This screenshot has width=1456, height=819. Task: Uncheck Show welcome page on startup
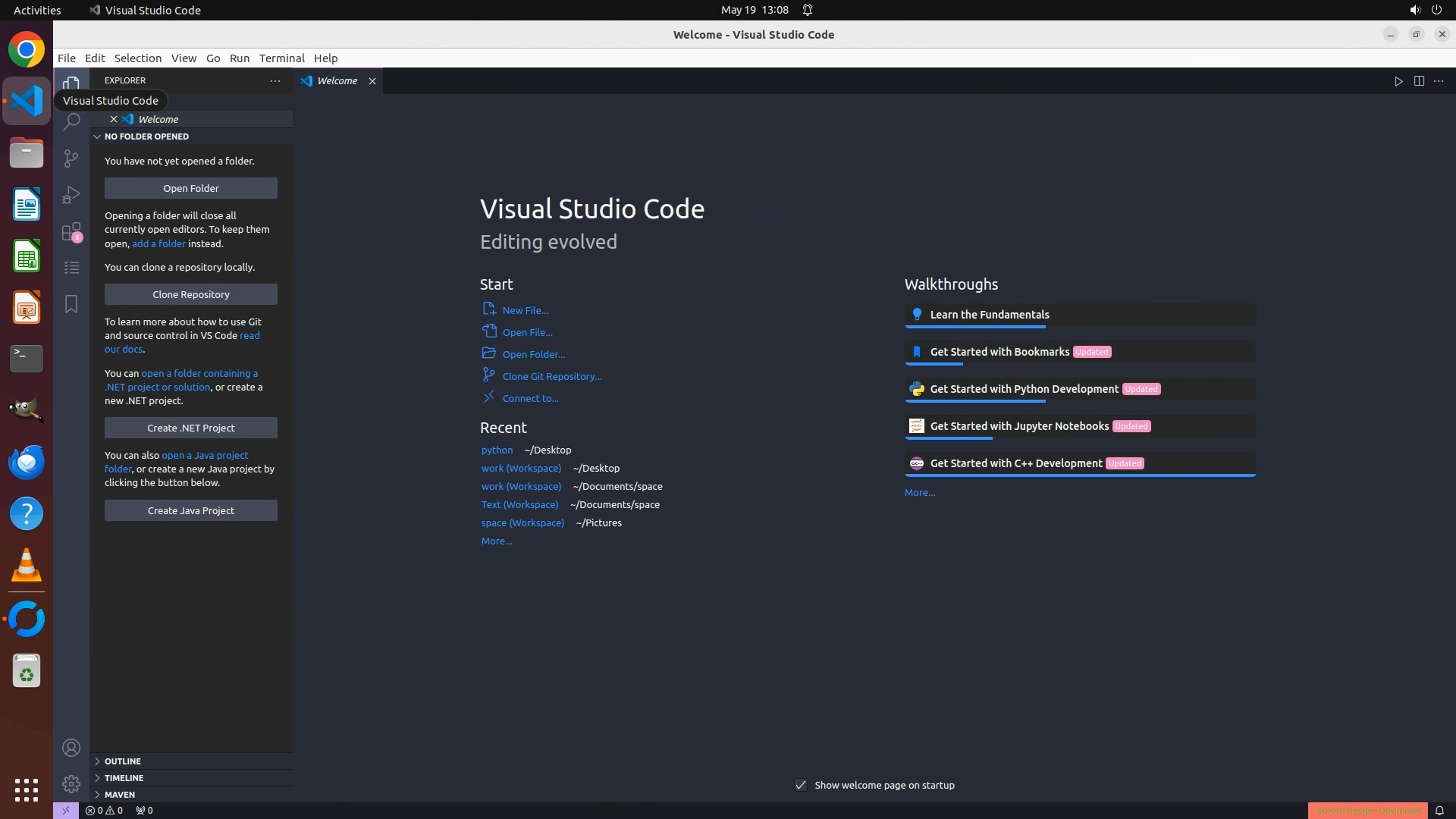coord(801,785)
